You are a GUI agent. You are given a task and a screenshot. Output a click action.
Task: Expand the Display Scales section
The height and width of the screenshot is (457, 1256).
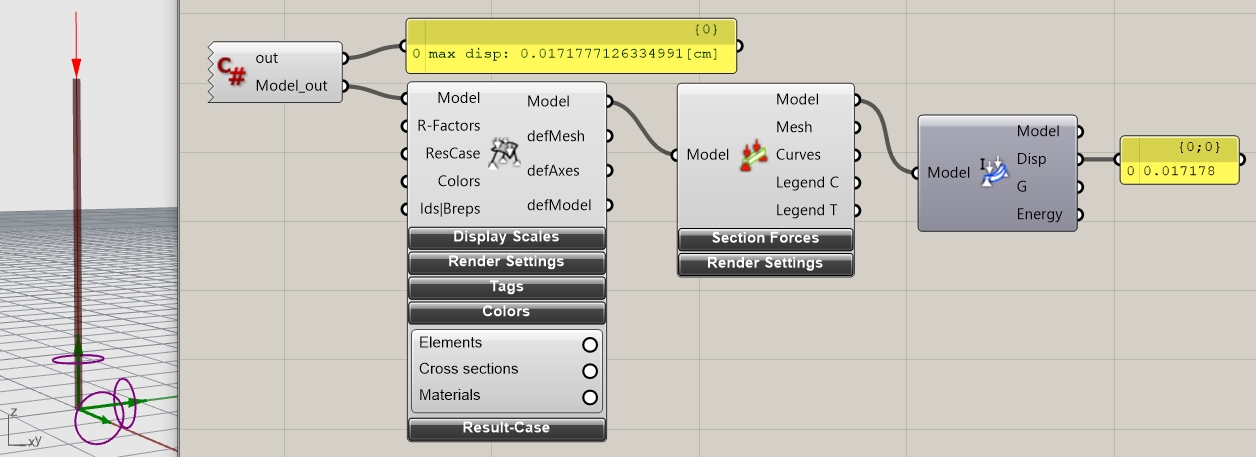(x=506, y=238)
